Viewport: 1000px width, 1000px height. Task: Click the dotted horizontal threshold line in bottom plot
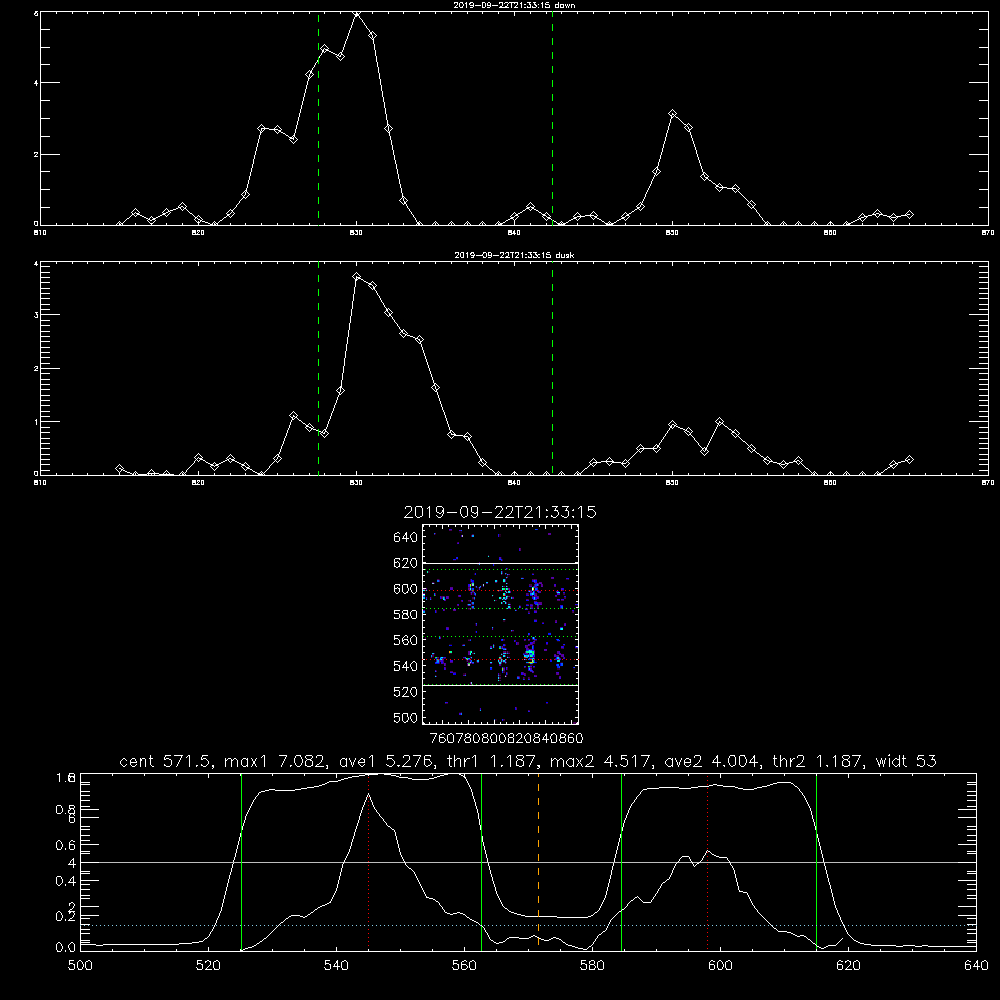coord(528,925)
